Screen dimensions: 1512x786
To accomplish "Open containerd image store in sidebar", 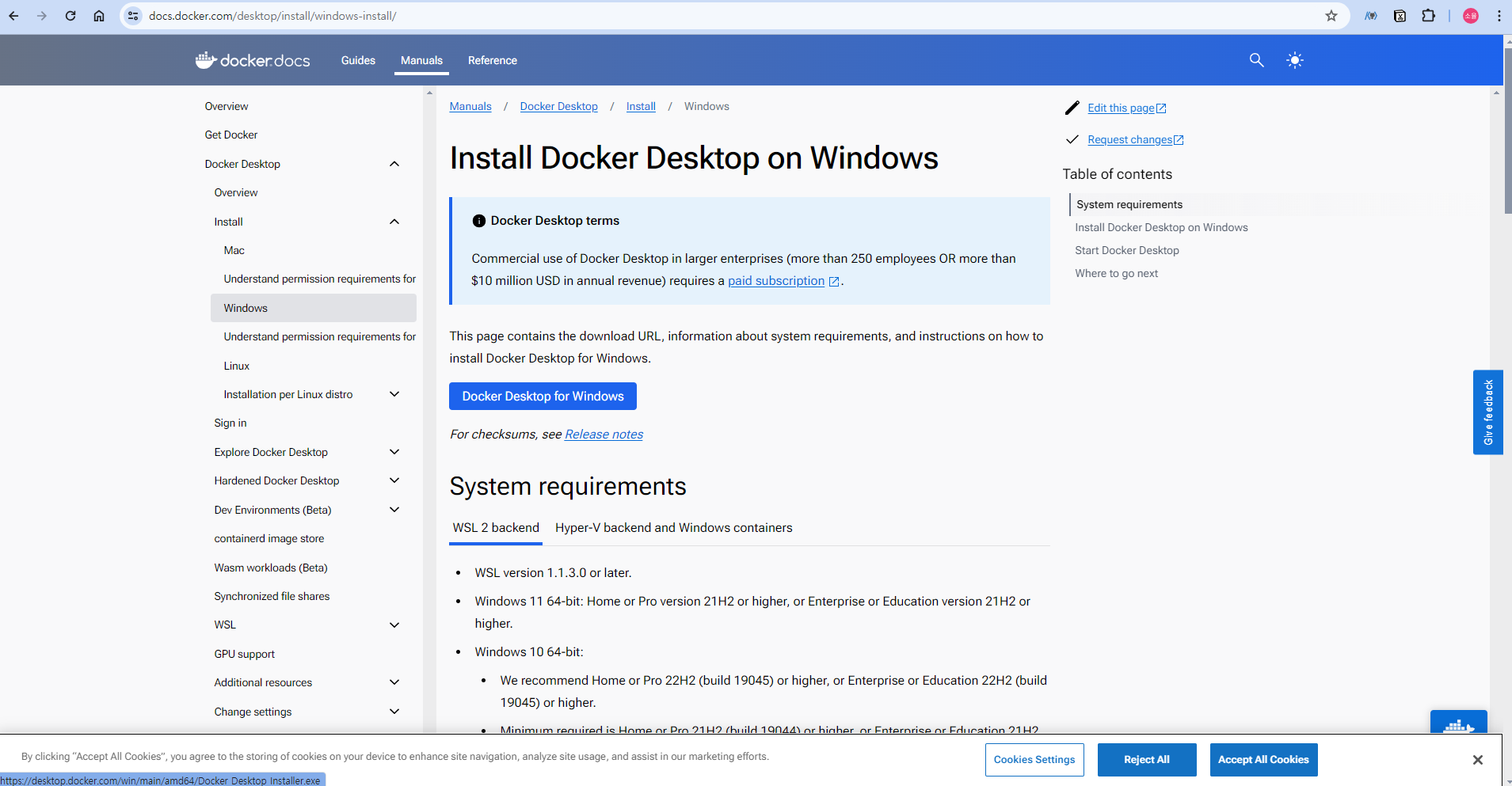I will (269, 538).
